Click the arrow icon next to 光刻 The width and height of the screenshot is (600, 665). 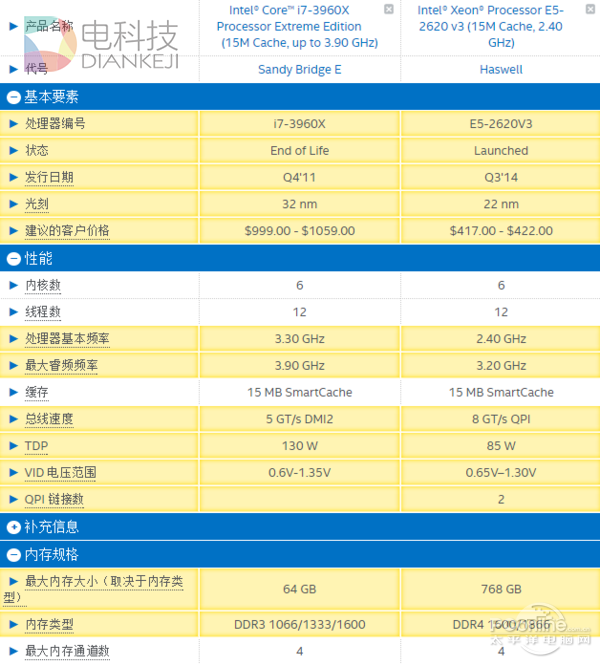click(13, 204)
